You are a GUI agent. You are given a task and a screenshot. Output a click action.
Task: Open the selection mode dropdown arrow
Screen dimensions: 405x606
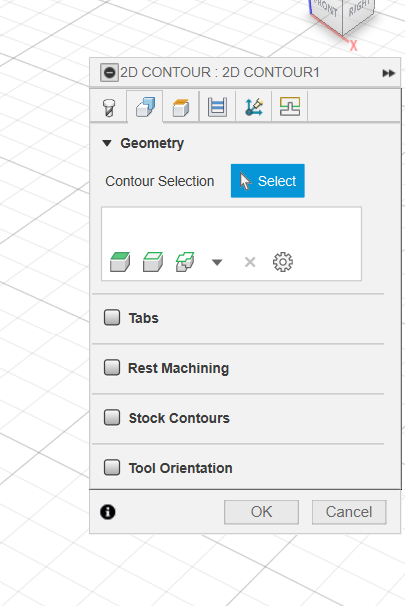[217, 263]
